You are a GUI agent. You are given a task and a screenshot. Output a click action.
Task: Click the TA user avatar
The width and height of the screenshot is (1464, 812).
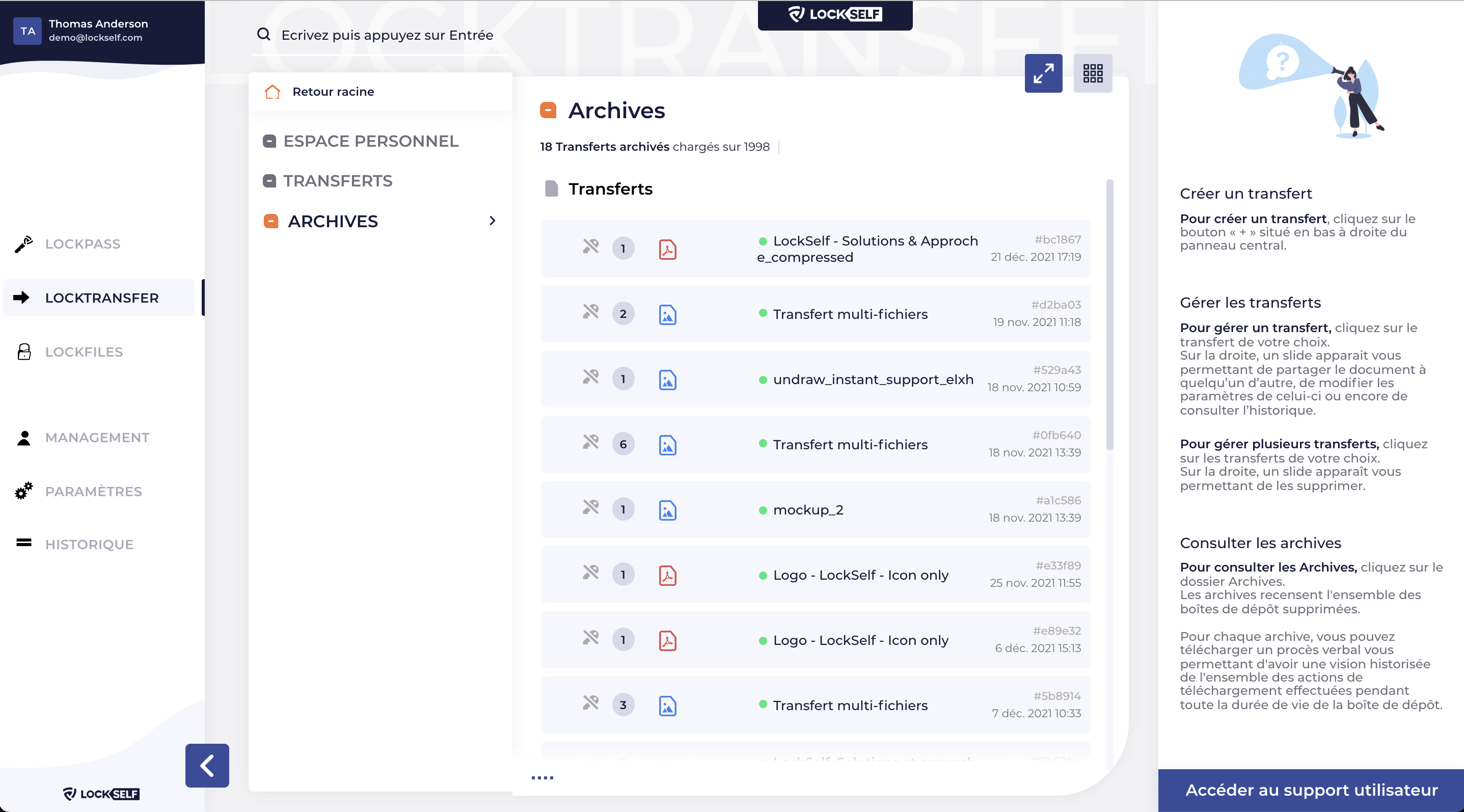click(x=28, y=31)
